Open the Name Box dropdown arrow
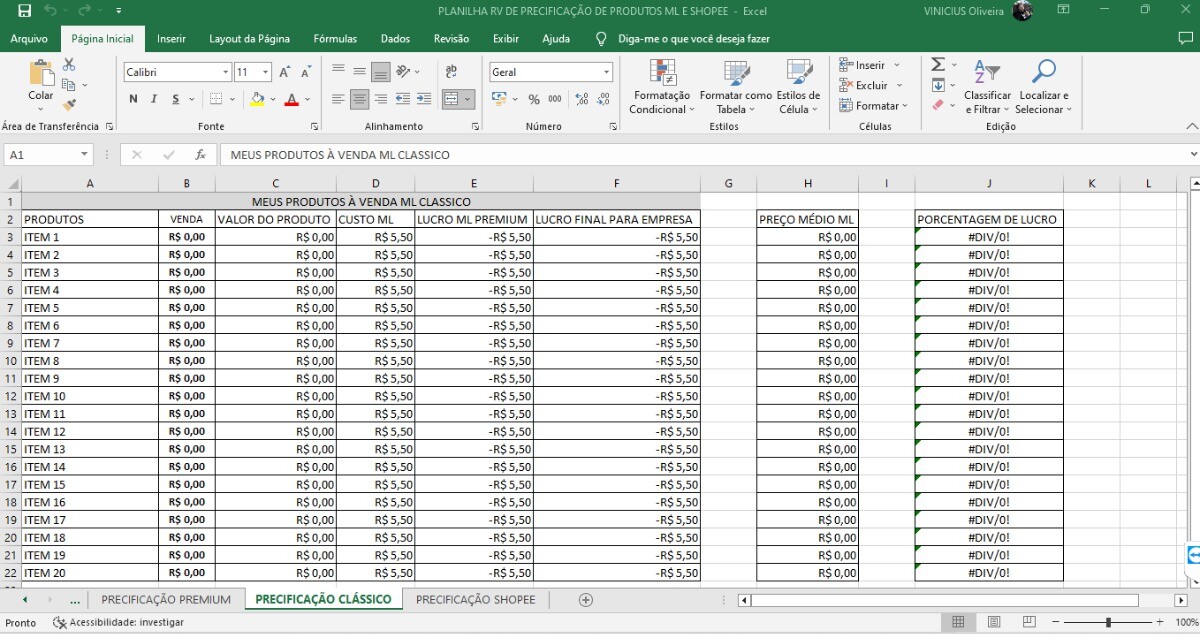The width and height of the screenshot is (1200, 634). tap(84, 155)
